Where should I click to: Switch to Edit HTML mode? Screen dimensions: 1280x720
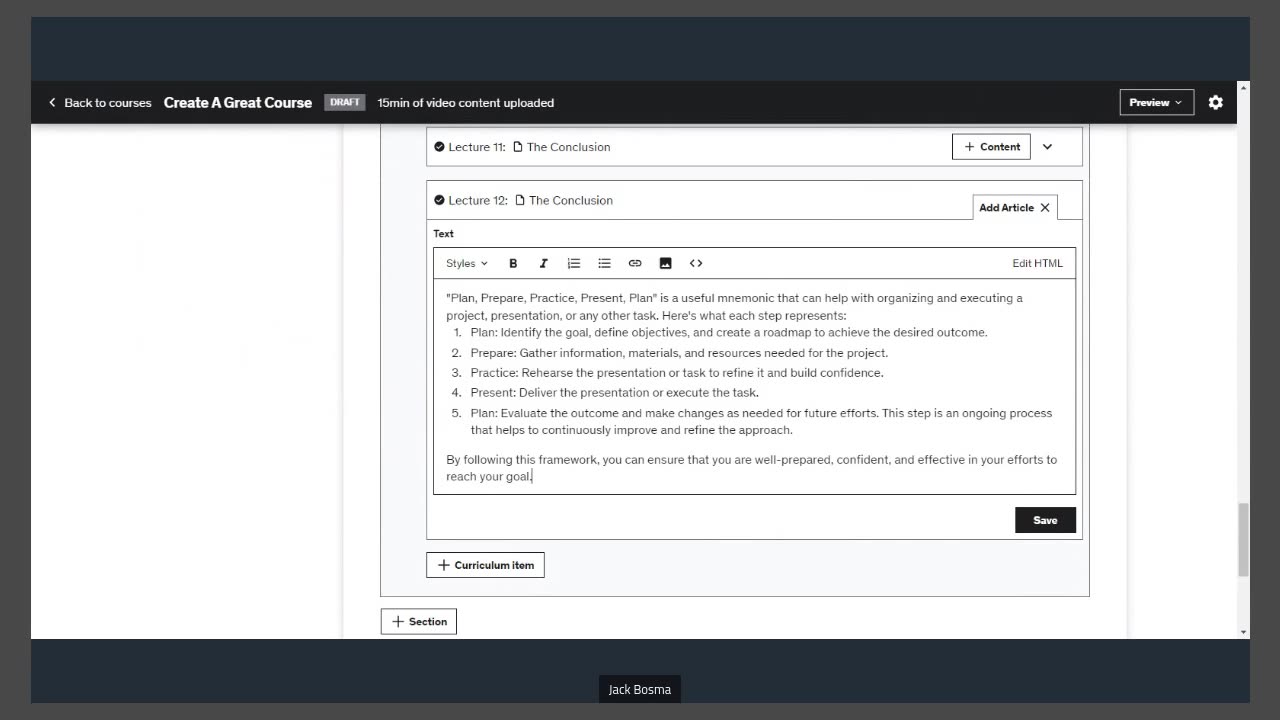point(1037,263)
